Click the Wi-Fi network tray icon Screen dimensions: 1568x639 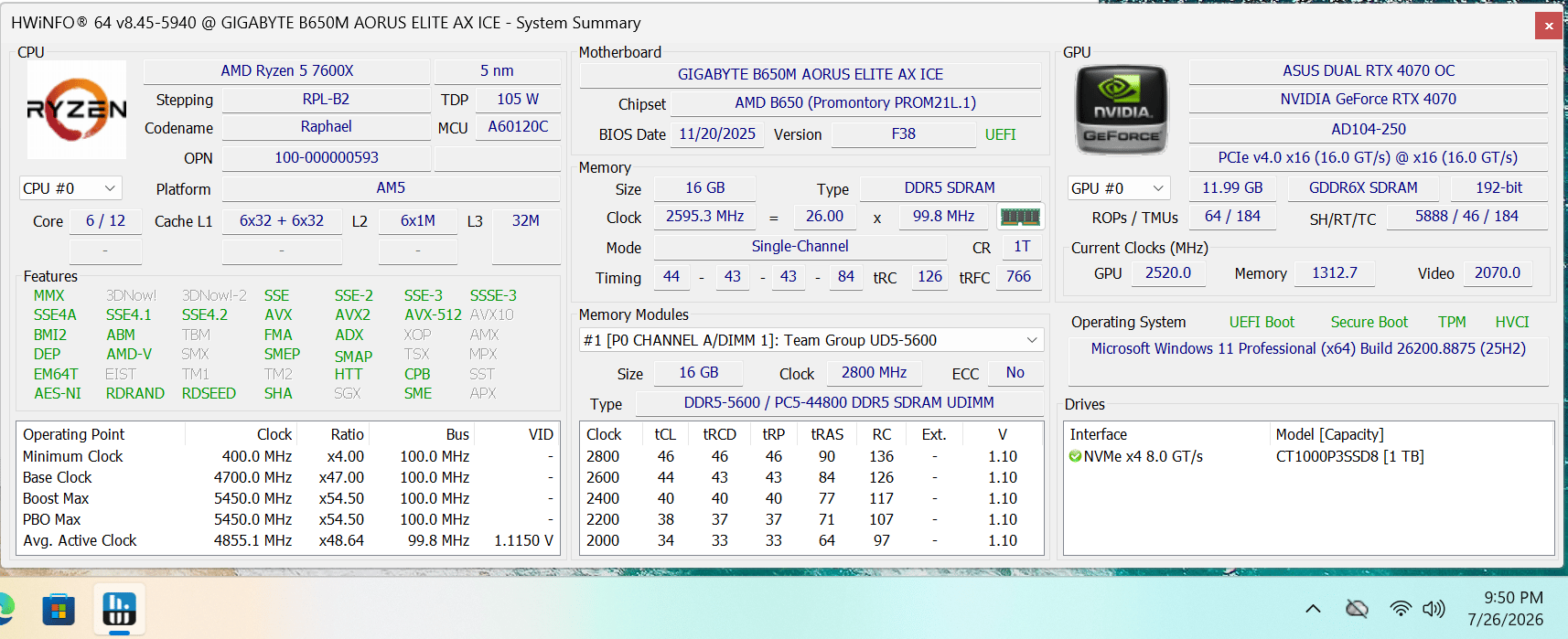[x=1400, y=609]
